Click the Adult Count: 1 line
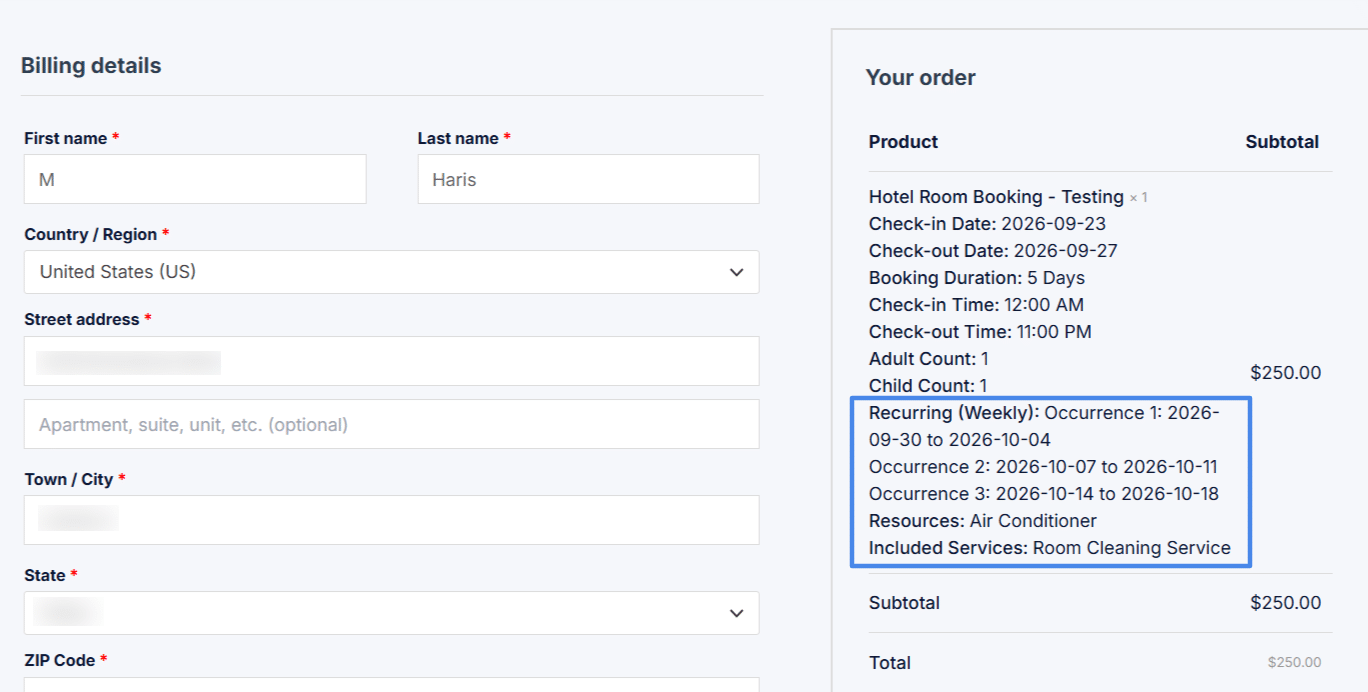The width and height of the screenshot is (1368, 692). [x=929, y=359]
